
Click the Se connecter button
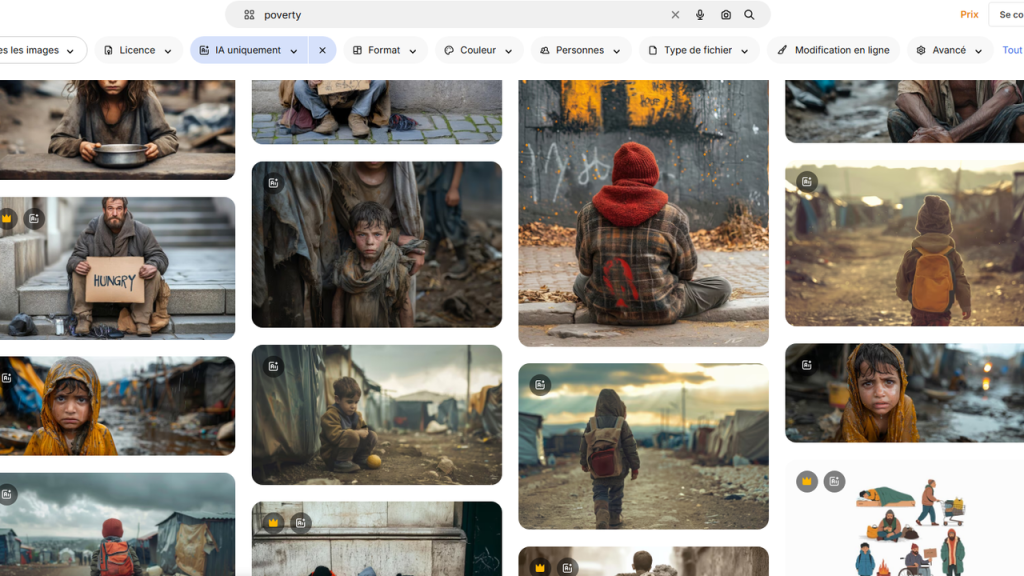pos(1009,14)
